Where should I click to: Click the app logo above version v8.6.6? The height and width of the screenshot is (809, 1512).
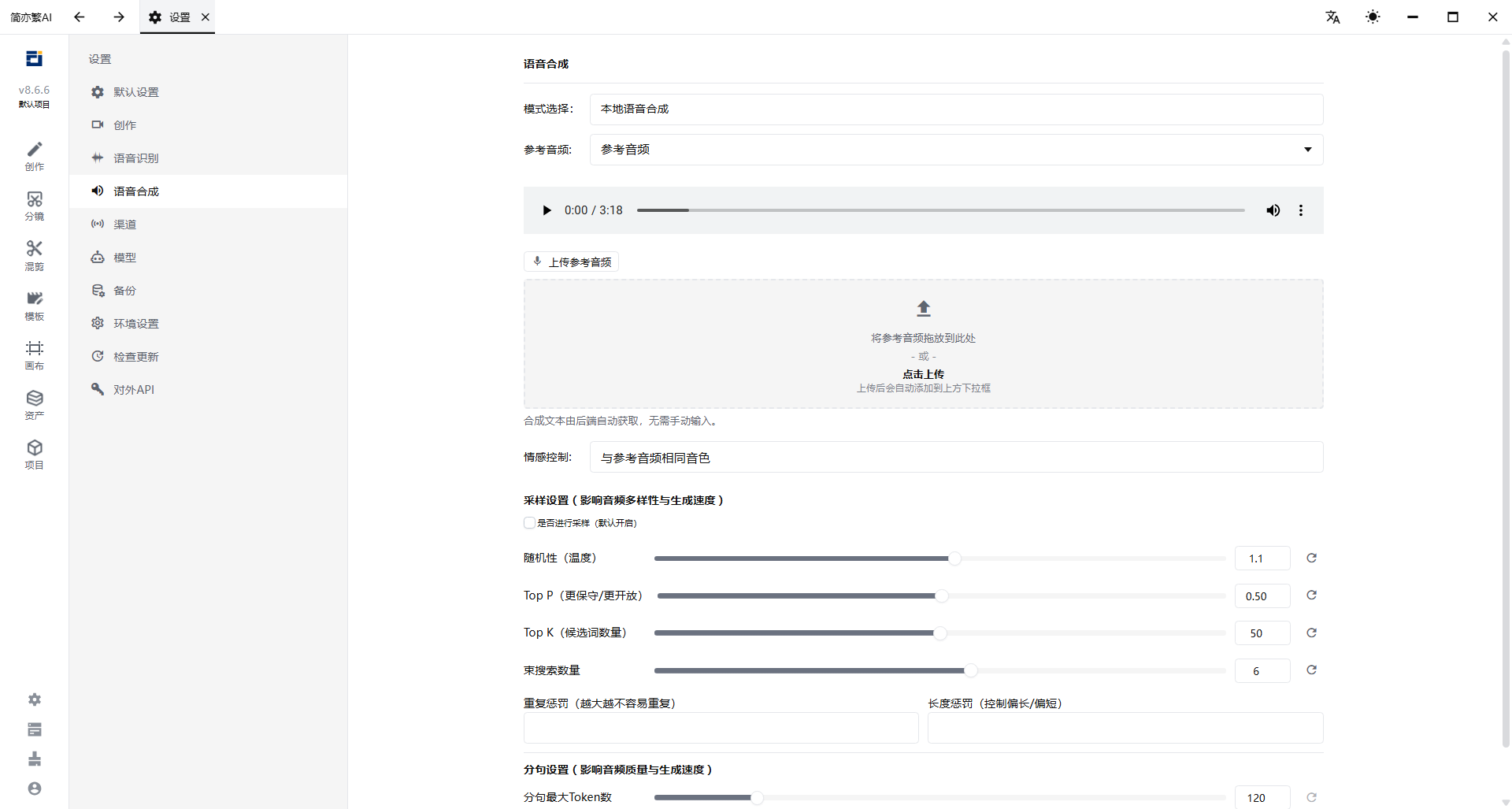click(34, 58)
